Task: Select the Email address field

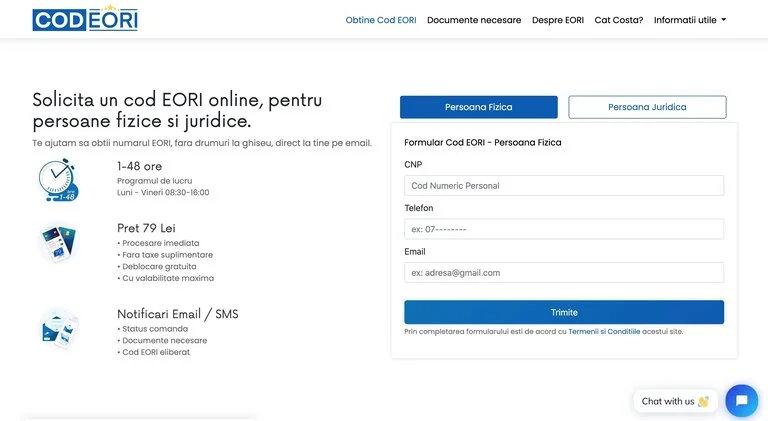Action: pos(564,272)
